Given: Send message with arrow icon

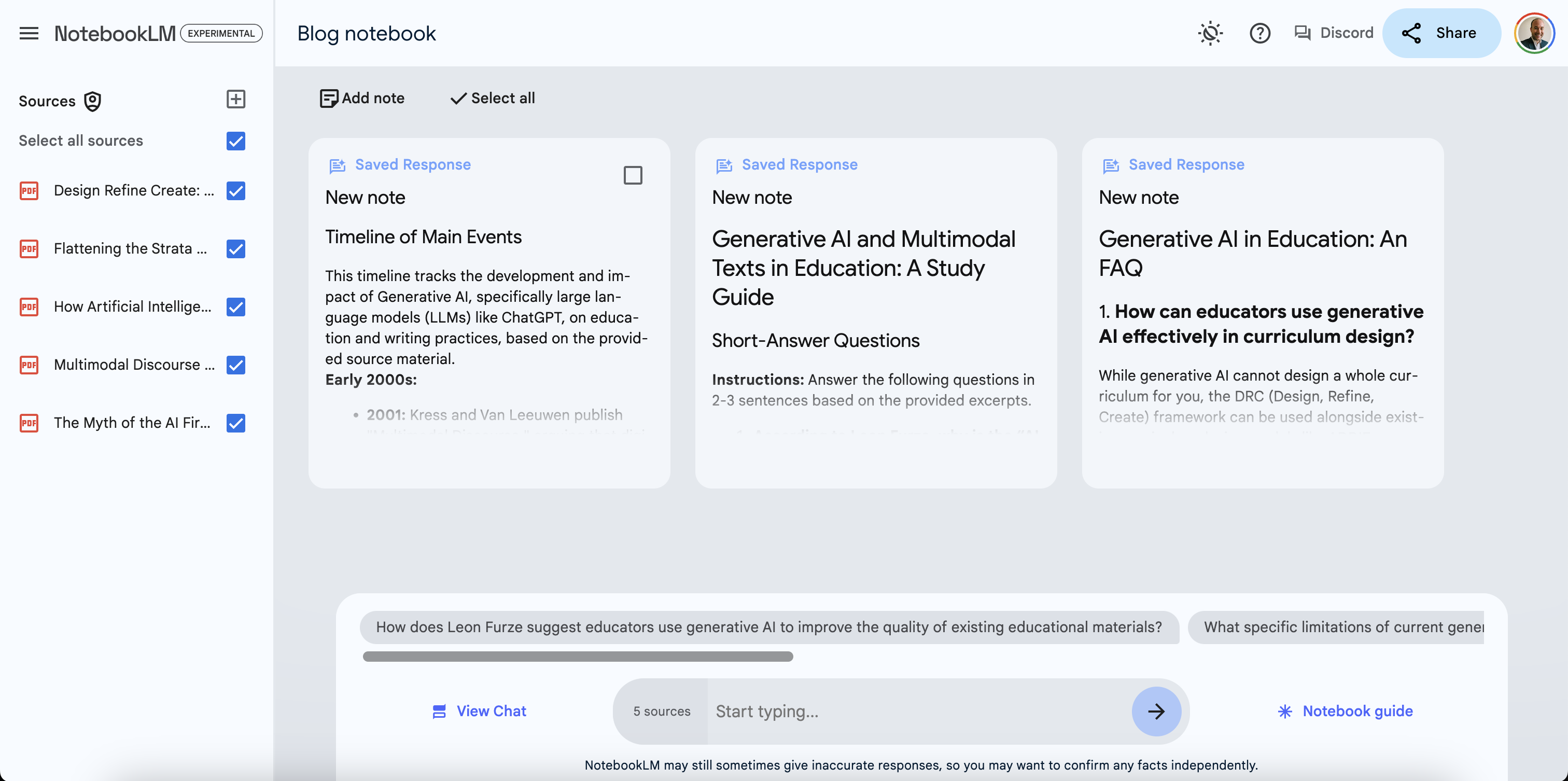Looking at the screenshot, I should click(x=1156, y=711).
